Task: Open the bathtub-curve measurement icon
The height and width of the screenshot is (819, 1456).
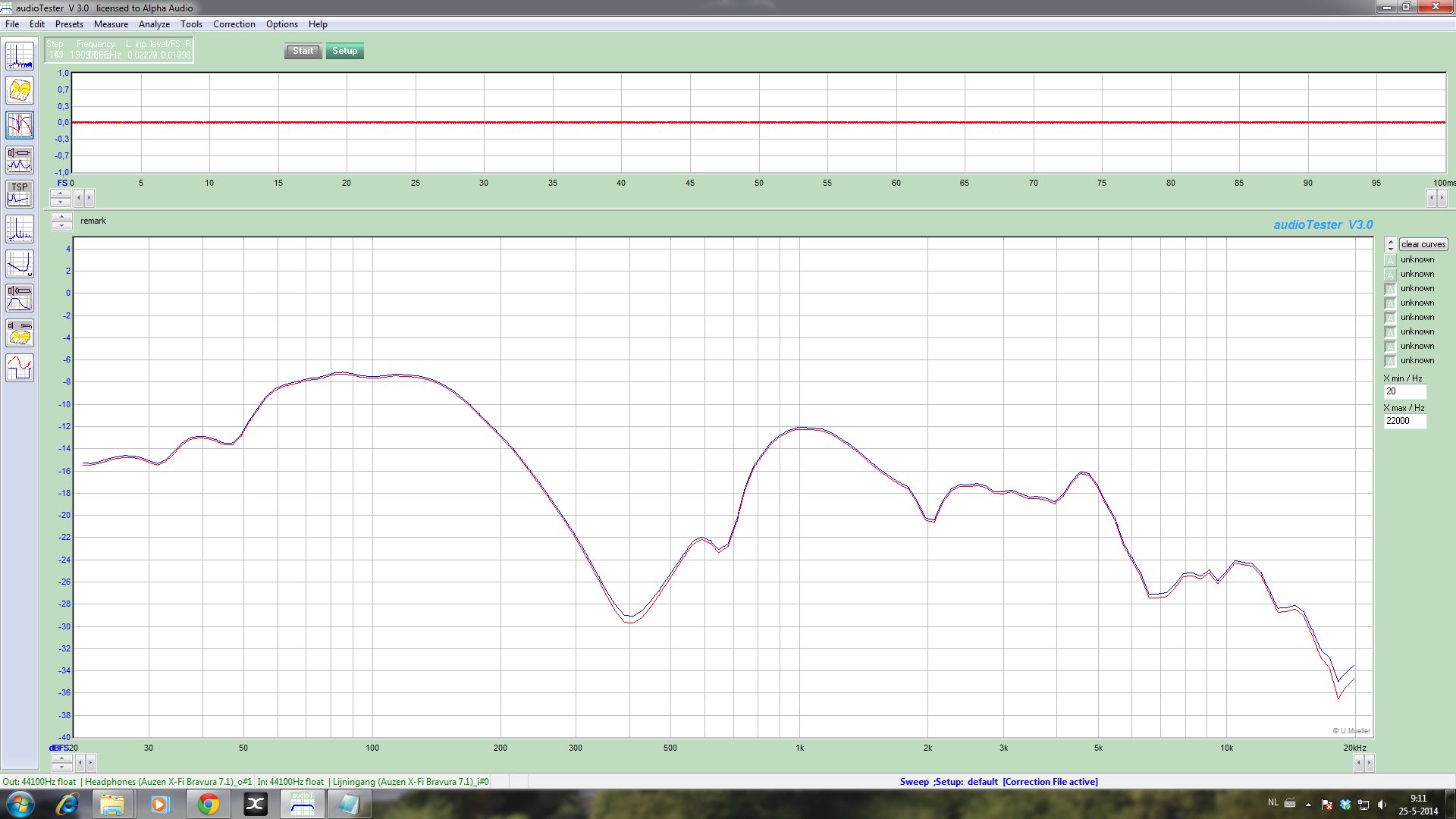Action: (20, 264)
